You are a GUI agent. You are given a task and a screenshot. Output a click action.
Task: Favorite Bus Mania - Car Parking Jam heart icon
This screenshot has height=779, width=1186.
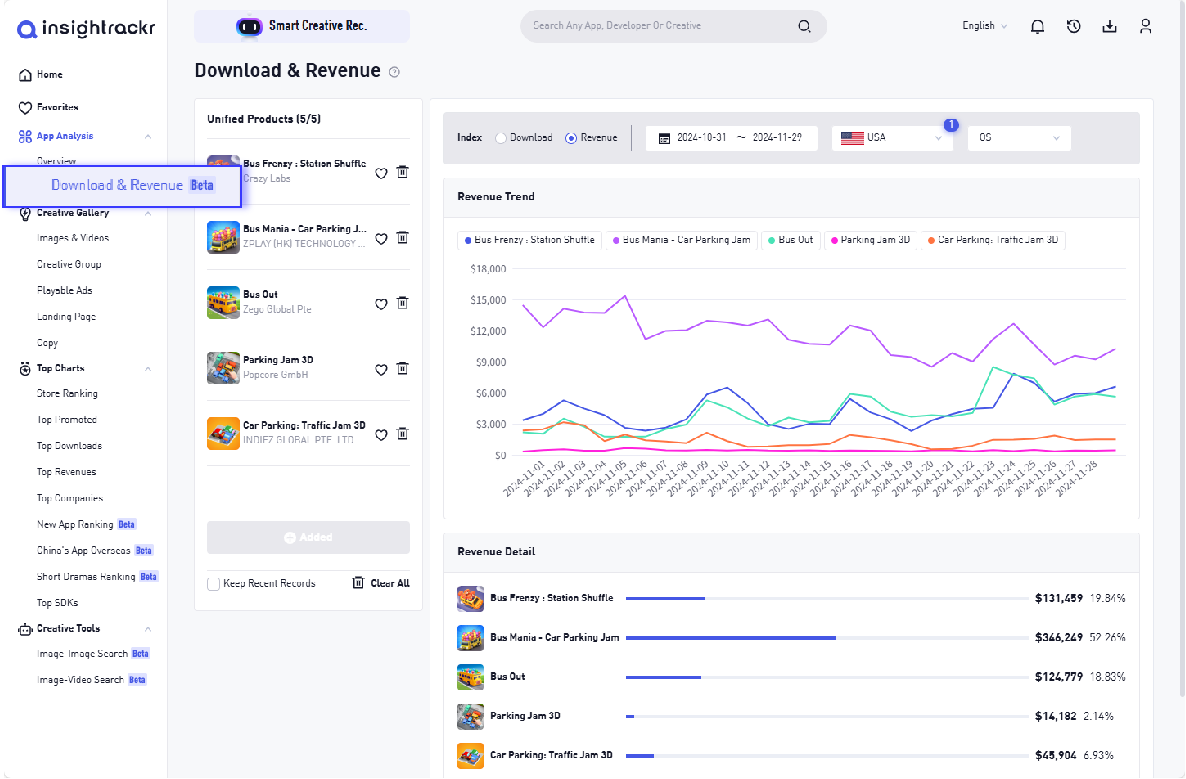pyautogui.click(x=381, y=239)
